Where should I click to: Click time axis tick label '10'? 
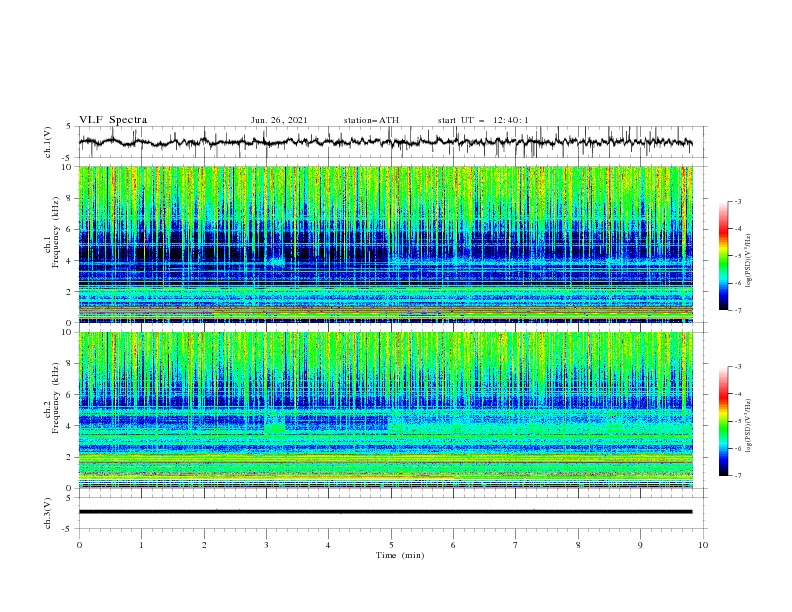click(703, 545)
